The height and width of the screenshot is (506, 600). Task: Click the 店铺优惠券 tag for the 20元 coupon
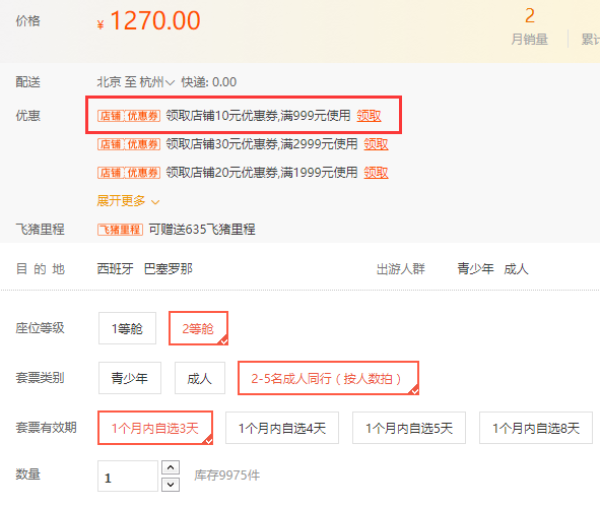click(129, 173)
